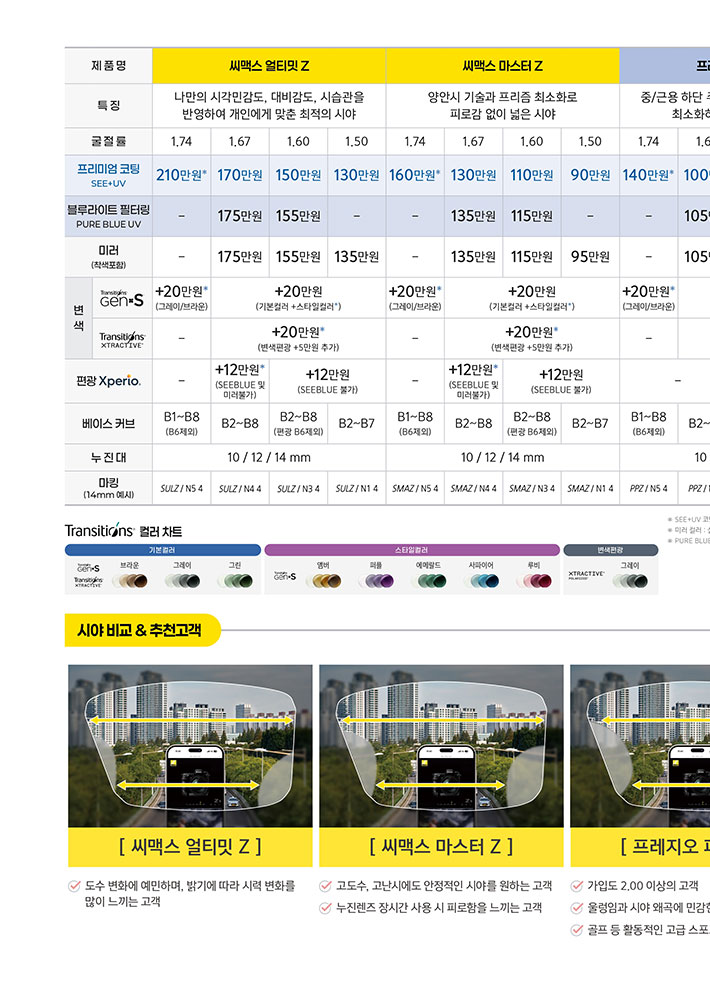This screenshot has width=710, height=1000.
Task: Click the 'PPZ / N5 4' marking cell
Action: point(649,489)
